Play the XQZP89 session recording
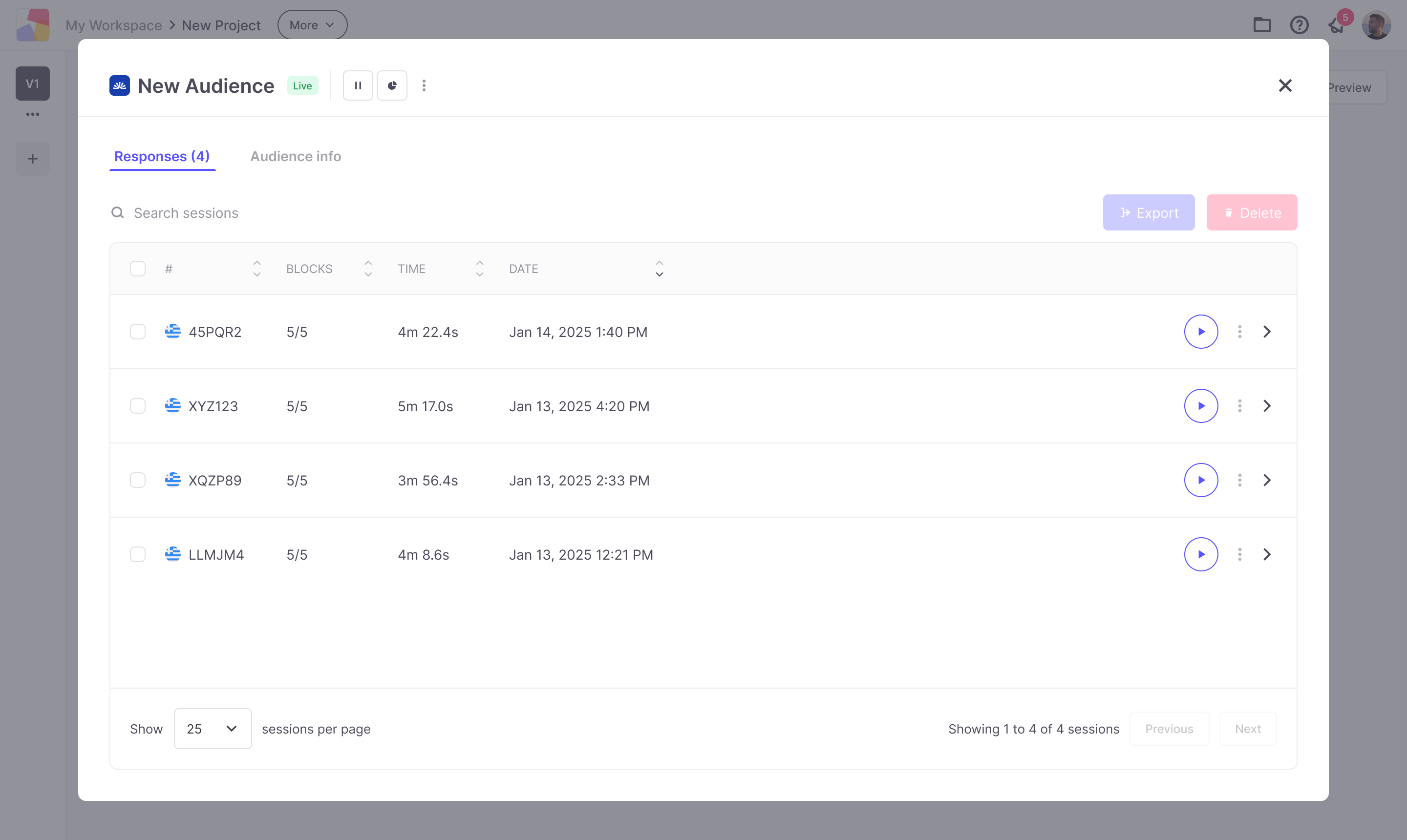This screenshot has height=840, width=1407. [x=1201, y=480]
